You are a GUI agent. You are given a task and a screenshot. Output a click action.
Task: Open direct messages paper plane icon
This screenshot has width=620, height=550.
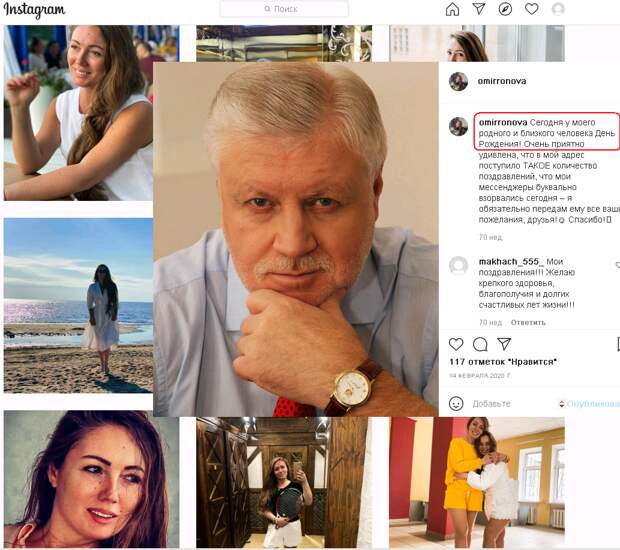(x=479, y=9)
